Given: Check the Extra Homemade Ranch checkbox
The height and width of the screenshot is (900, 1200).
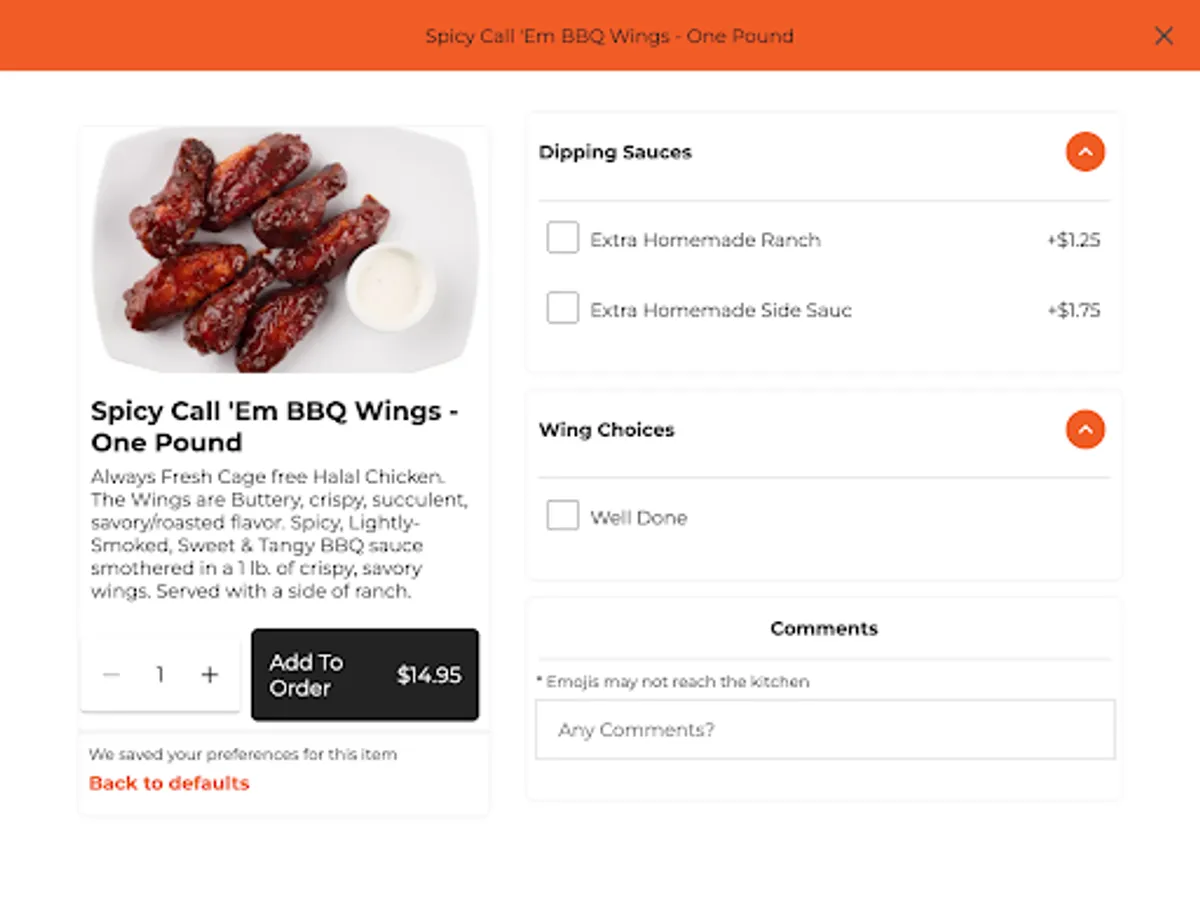Looking at the screenshot, I should pos(563,239).
